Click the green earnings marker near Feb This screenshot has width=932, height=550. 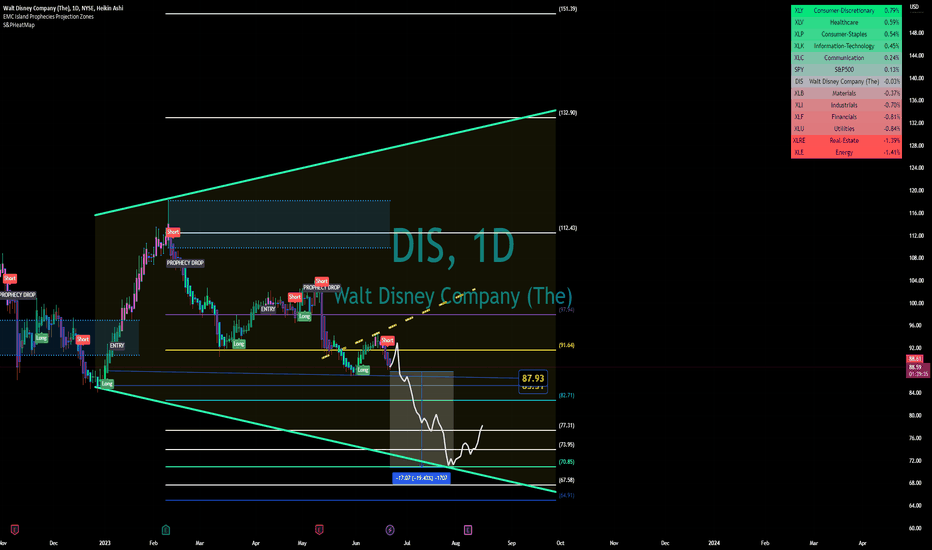point(166,529)
